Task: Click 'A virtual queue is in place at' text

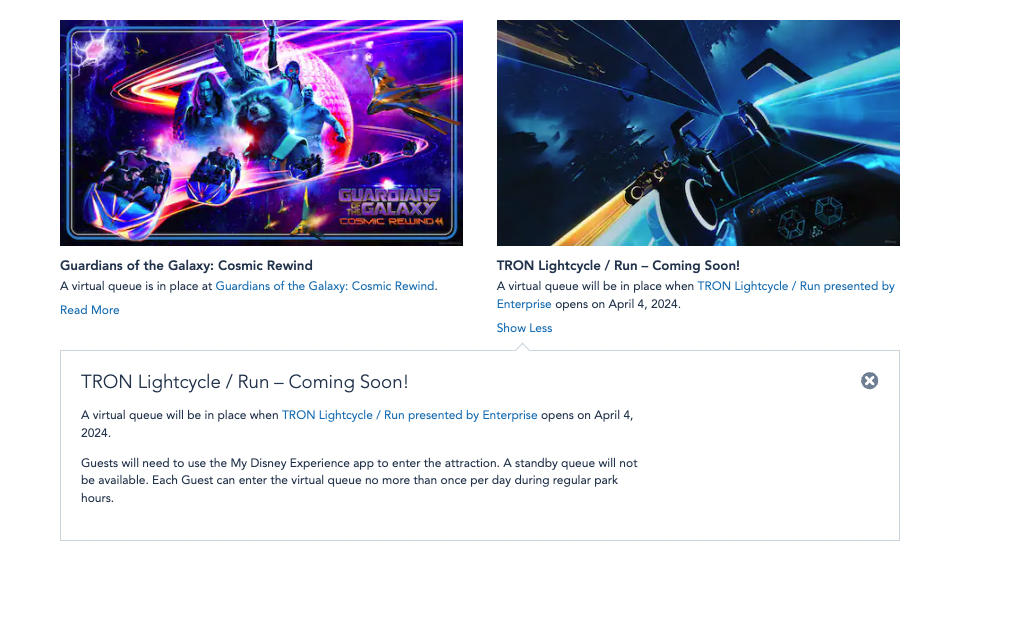Action: coord(137,286)
